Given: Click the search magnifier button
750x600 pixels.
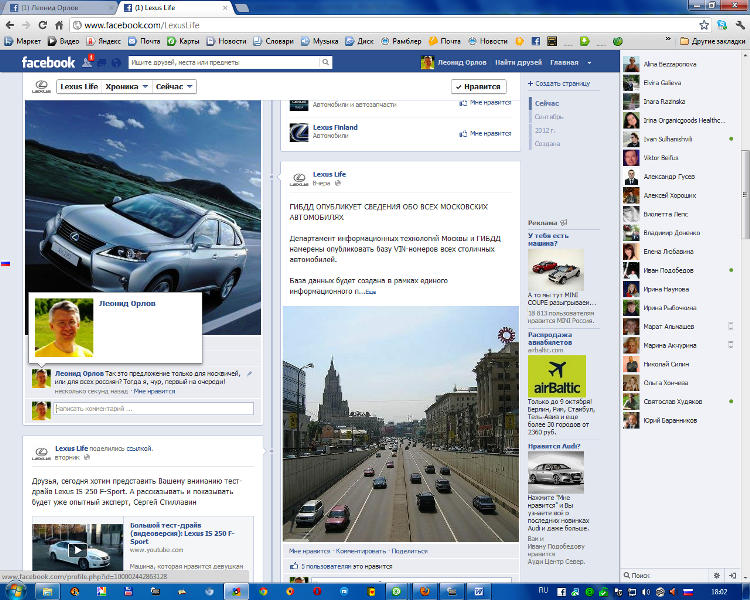Looking at the screenshot, I should coord(325,62).
